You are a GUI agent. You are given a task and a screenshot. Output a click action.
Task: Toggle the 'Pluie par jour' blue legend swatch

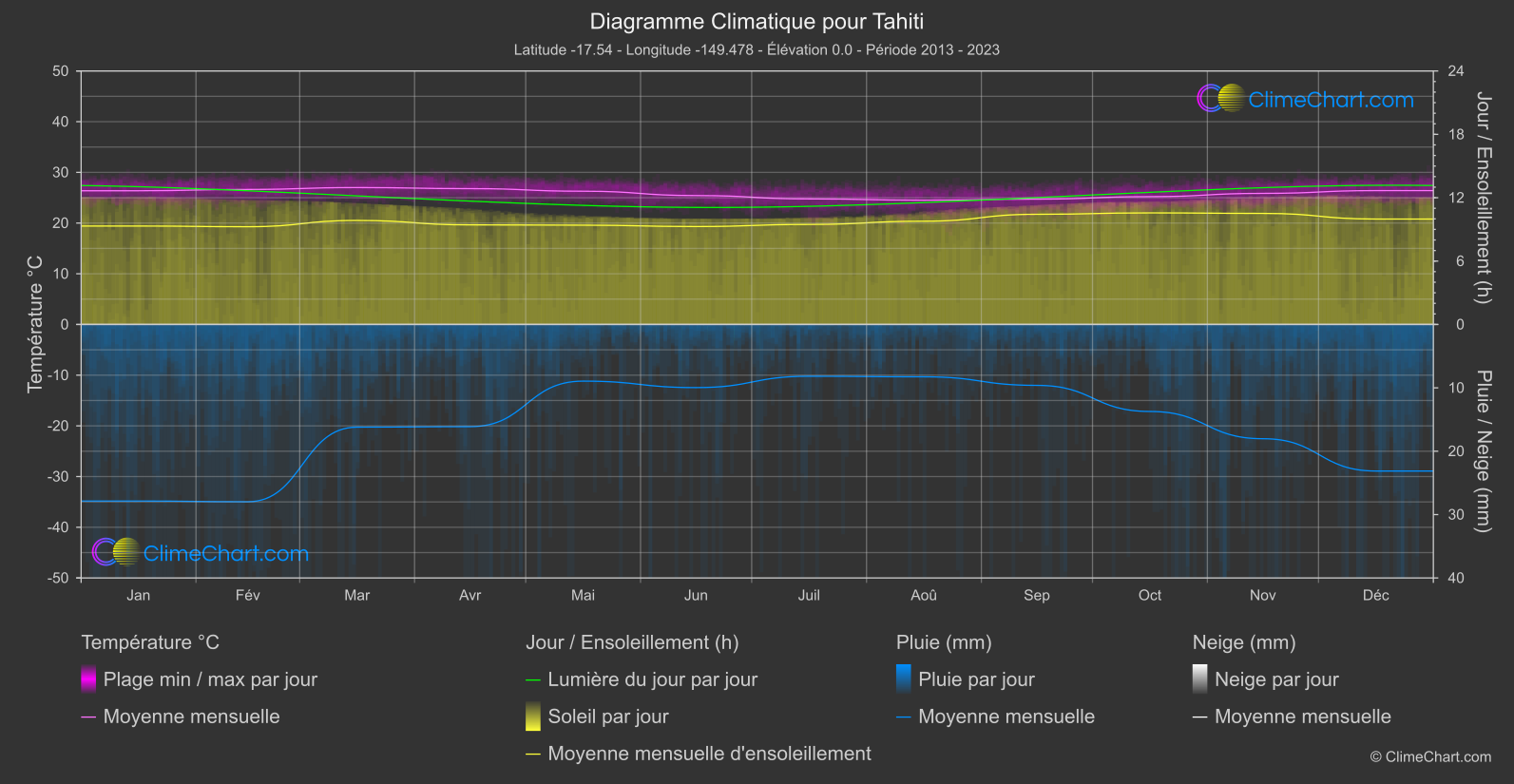pyautogui.click(x=904, y=679)
